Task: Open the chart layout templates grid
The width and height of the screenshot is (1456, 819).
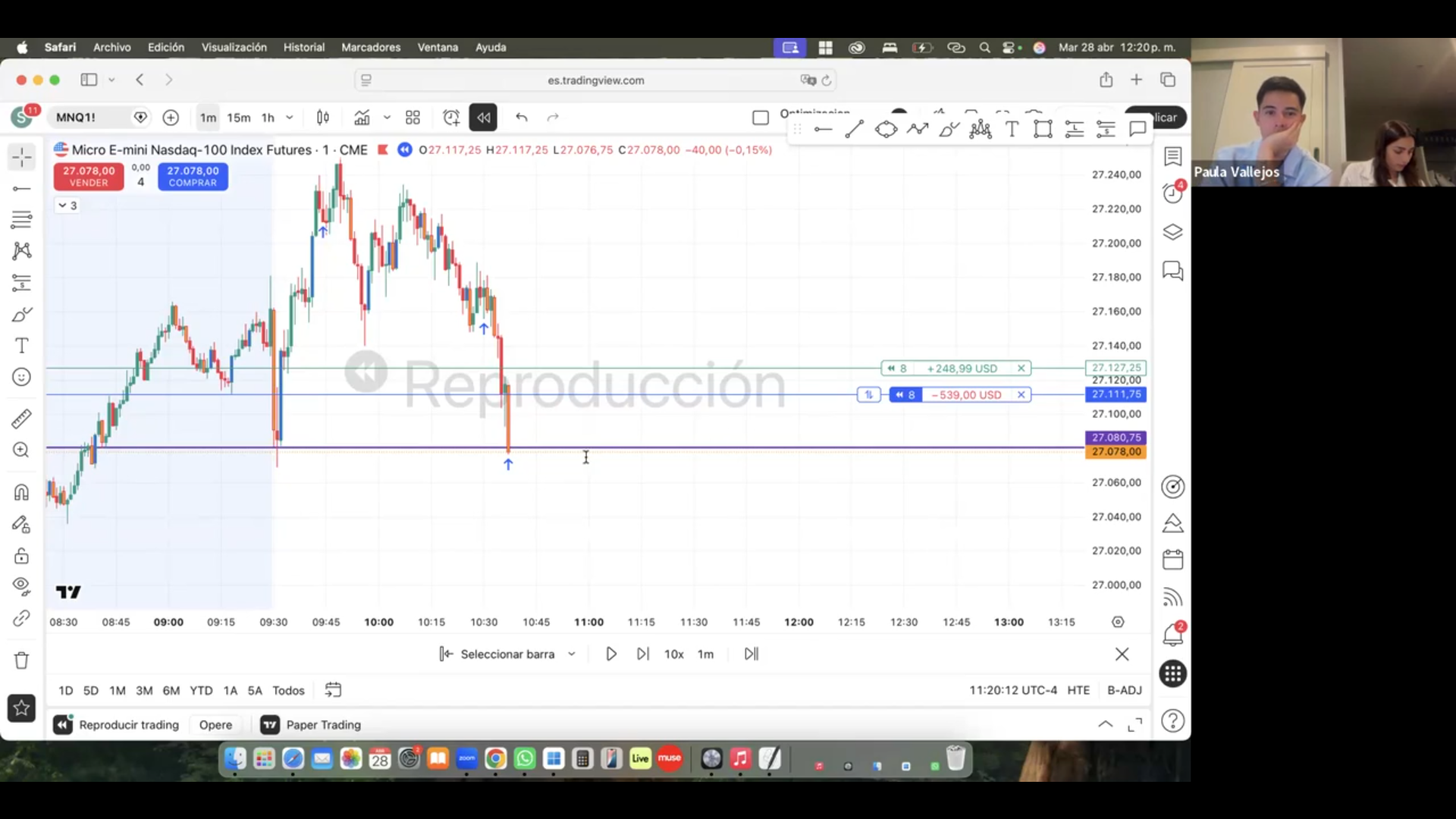Action: (x=413, y=118)
